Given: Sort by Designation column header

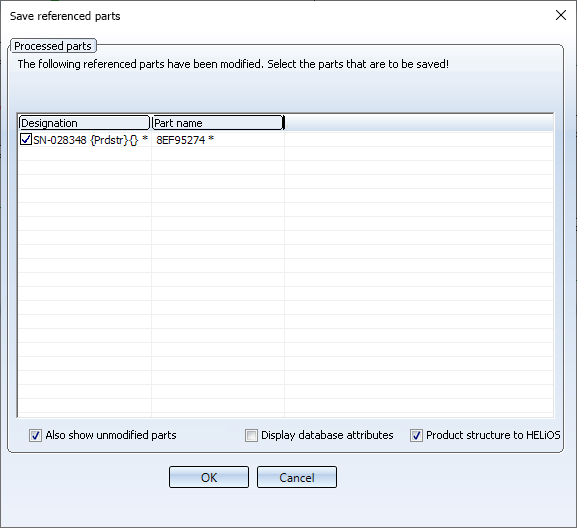Looking at the screenshot, I should click(x=84, y=123).
